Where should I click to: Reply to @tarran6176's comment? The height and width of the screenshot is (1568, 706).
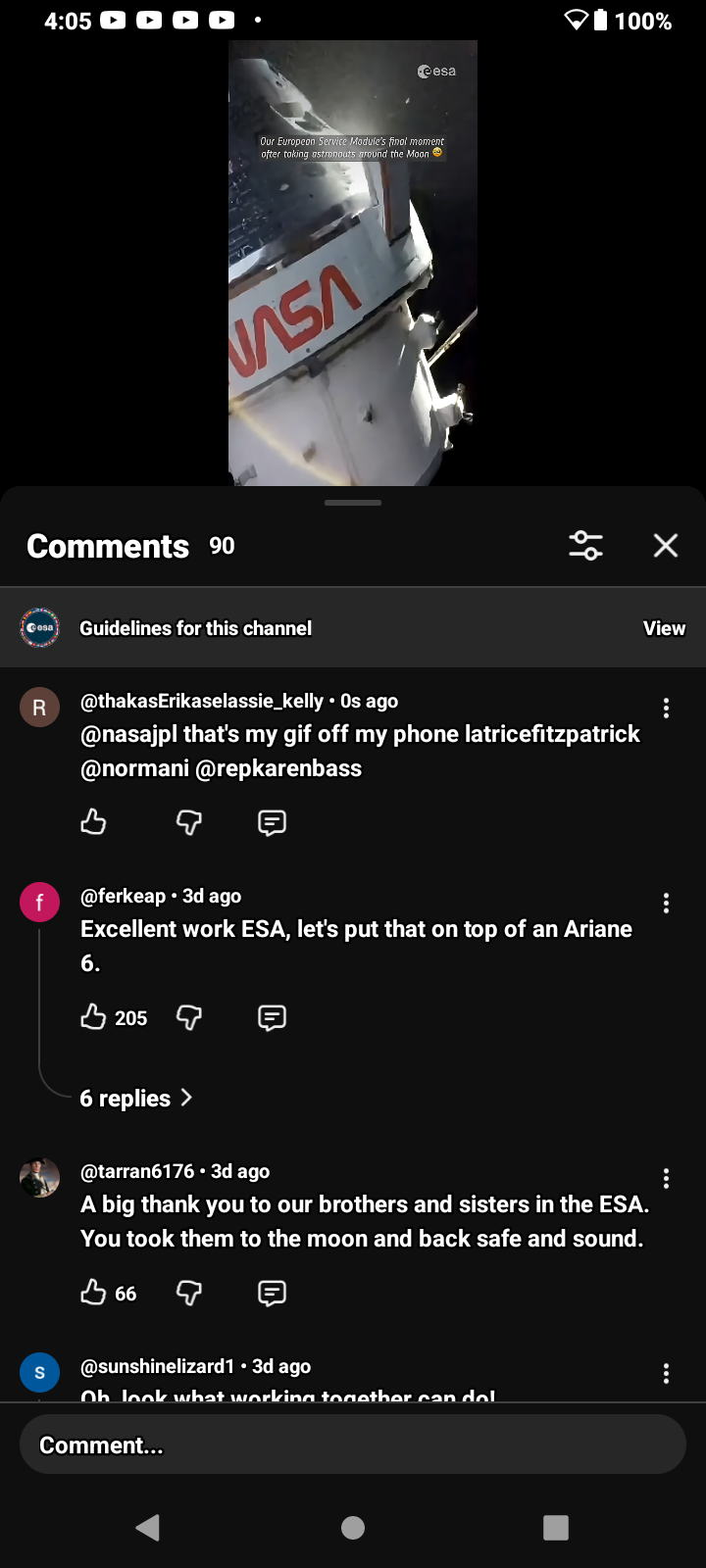click(272, 1293)
